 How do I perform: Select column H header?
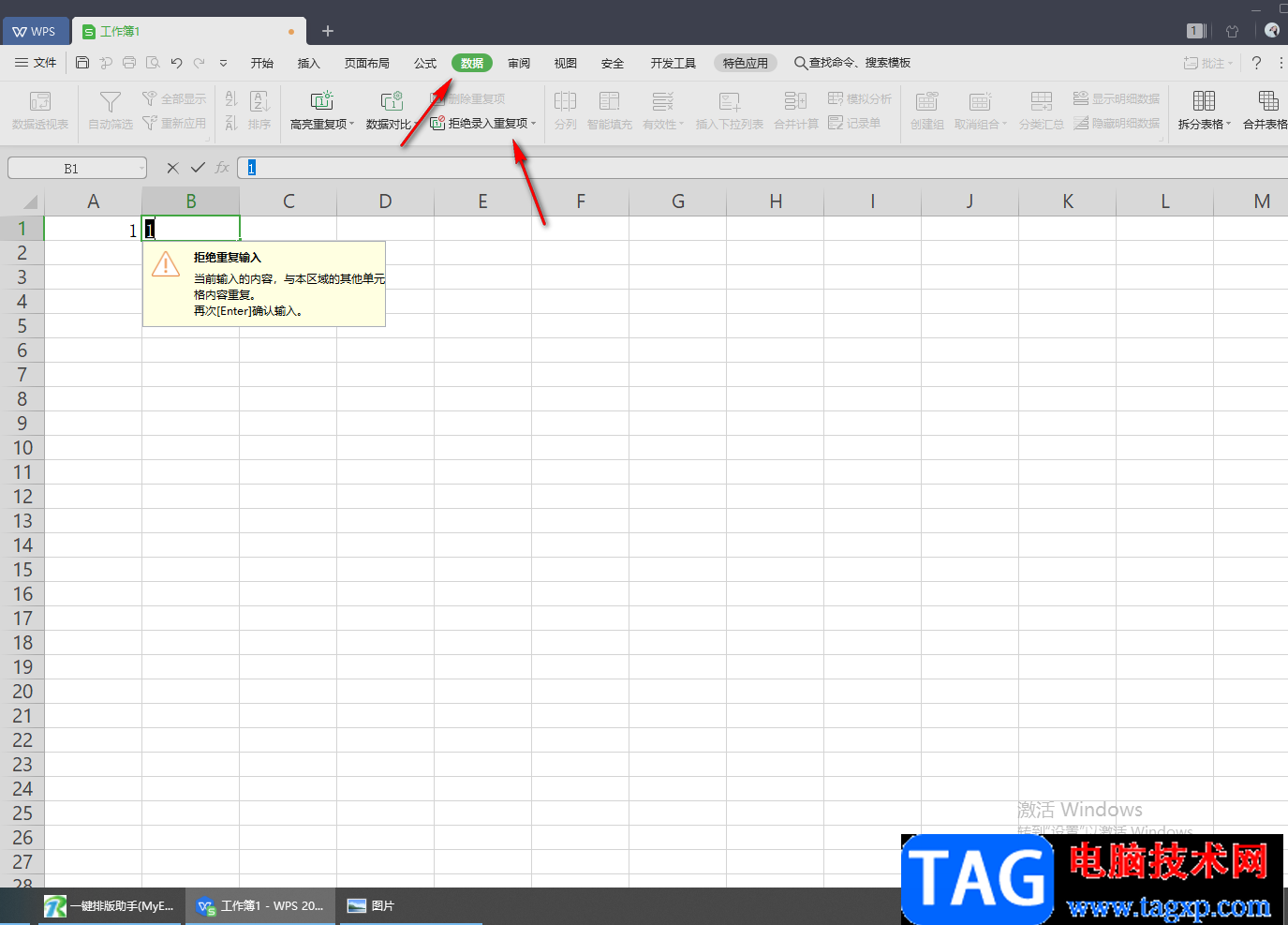click(x=776, y=201)
